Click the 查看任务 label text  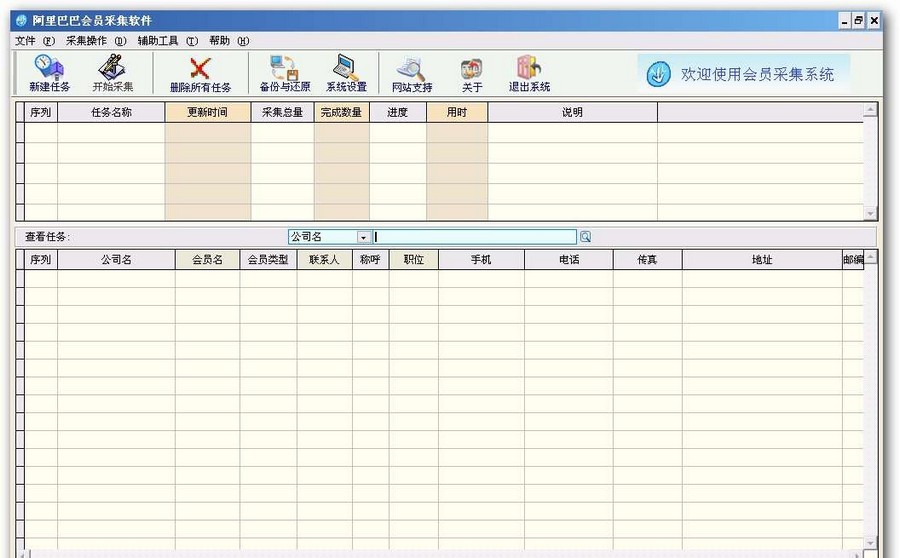pos(47,237)
